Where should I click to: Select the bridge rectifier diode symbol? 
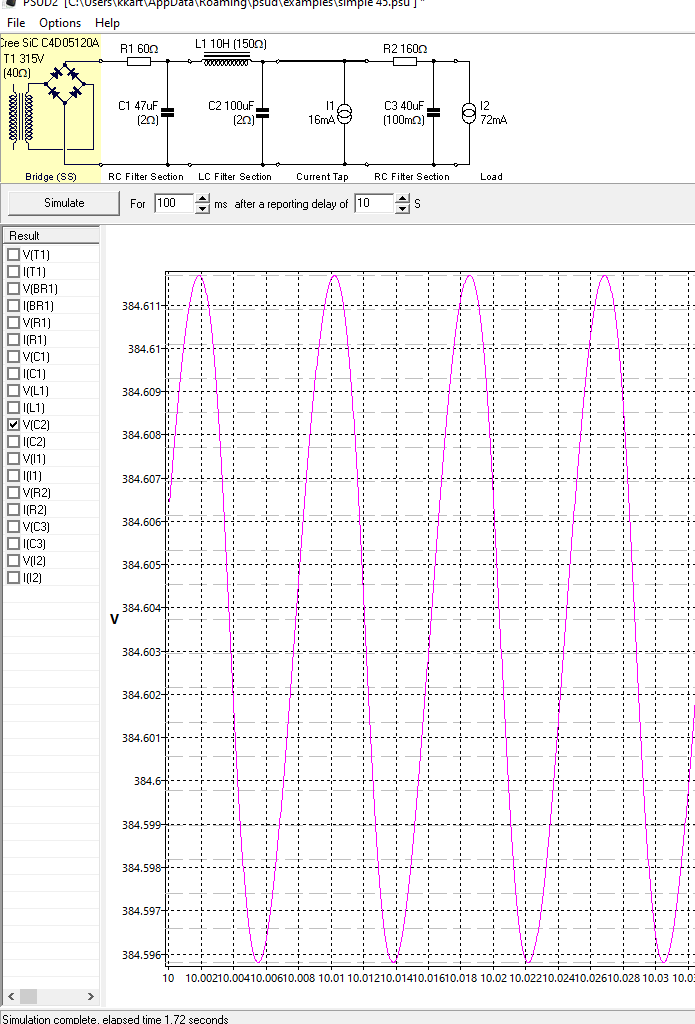[66, 82]
